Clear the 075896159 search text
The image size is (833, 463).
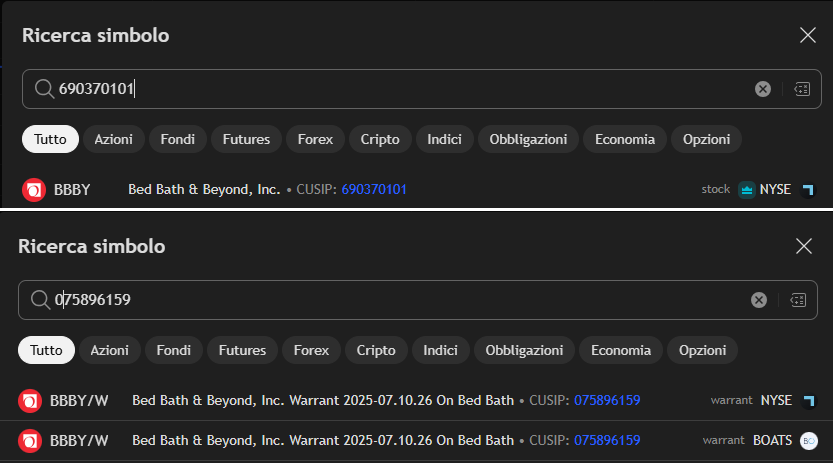point(759,300)
